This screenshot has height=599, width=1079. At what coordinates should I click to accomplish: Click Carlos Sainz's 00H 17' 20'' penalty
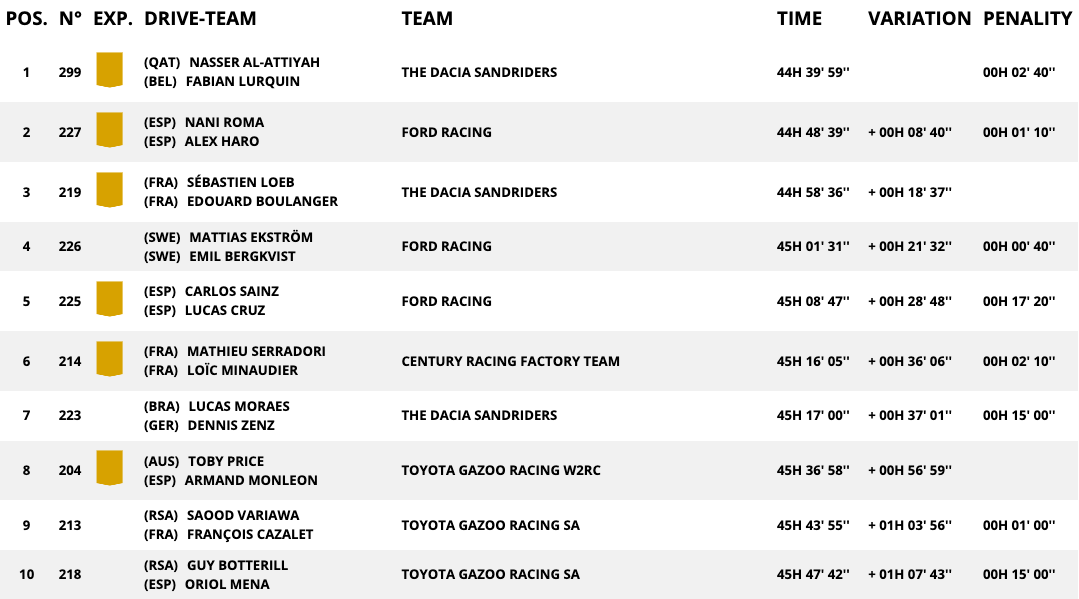(1019, 301)
